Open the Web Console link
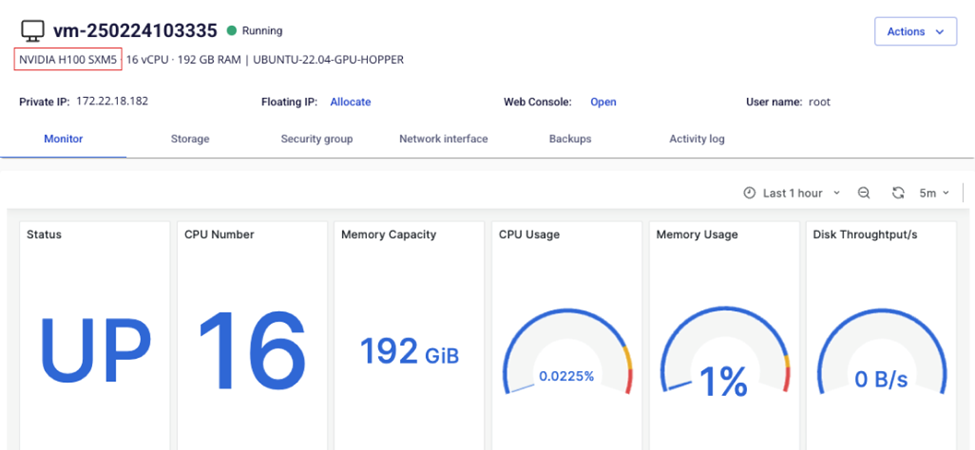The image size is (975, 450). click(603, 102)
